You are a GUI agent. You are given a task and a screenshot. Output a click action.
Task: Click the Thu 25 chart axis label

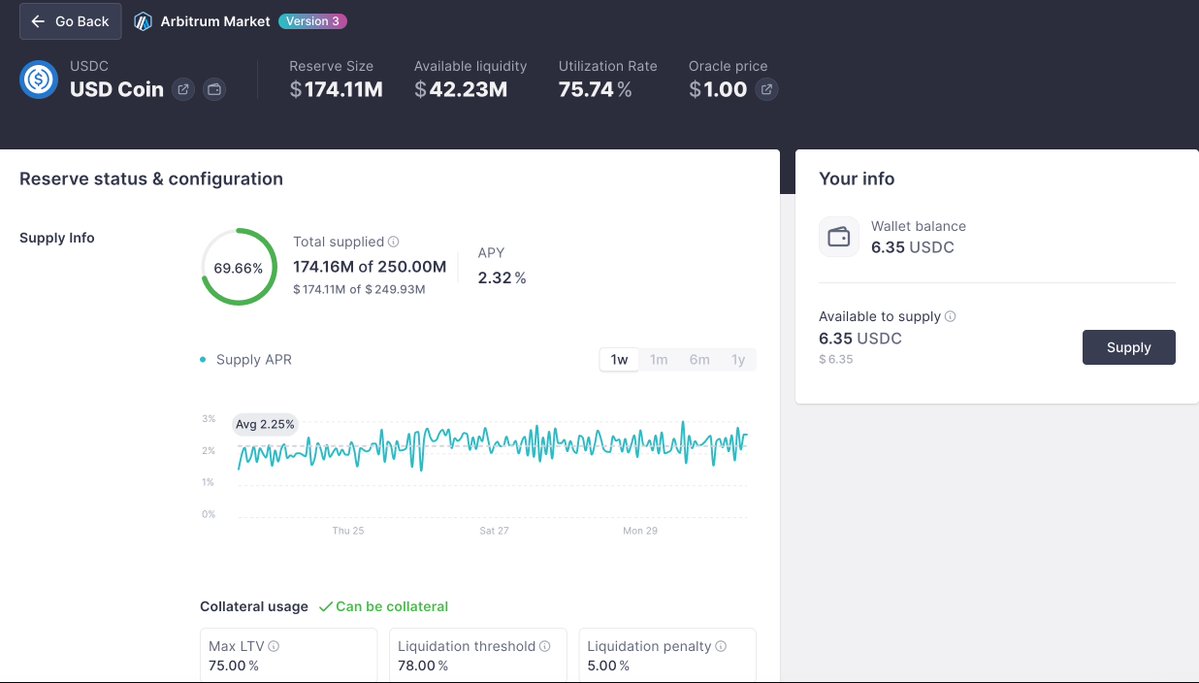click(x=348, y=531)
